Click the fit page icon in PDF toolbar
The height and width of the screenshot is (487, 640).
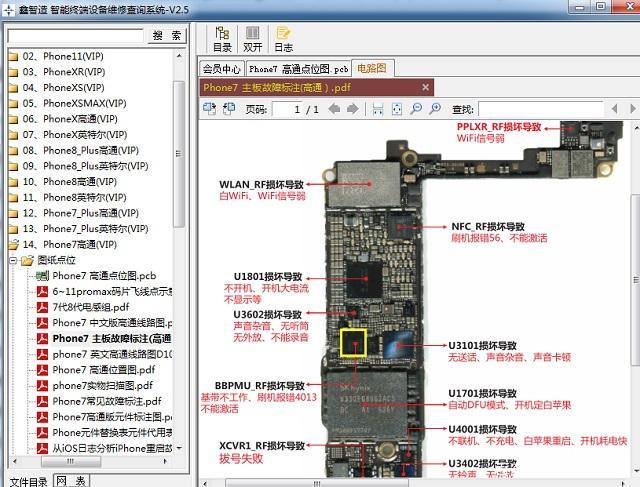[397, 109]
